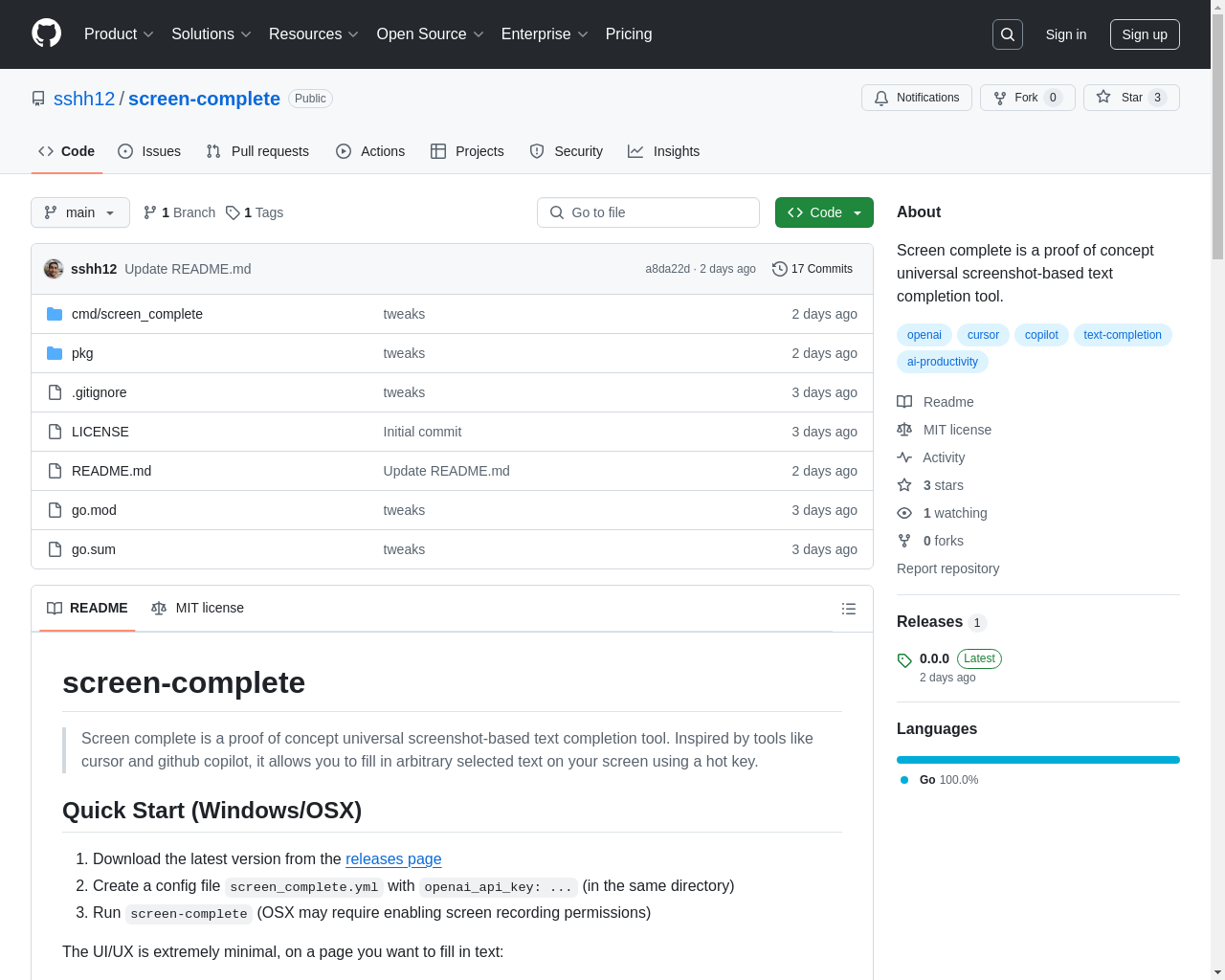This screenshot has width=1225, height=980.
Task: Open the green Code dropdown button
Action: [x=824, y=212]
